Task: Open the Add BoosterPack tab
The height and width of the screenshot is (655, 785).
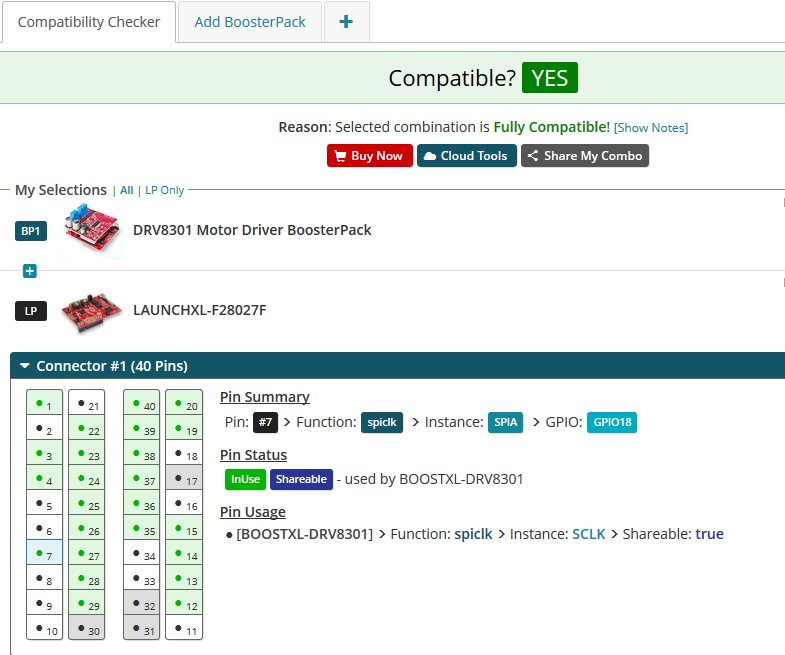Action: (x=250, y=22)
